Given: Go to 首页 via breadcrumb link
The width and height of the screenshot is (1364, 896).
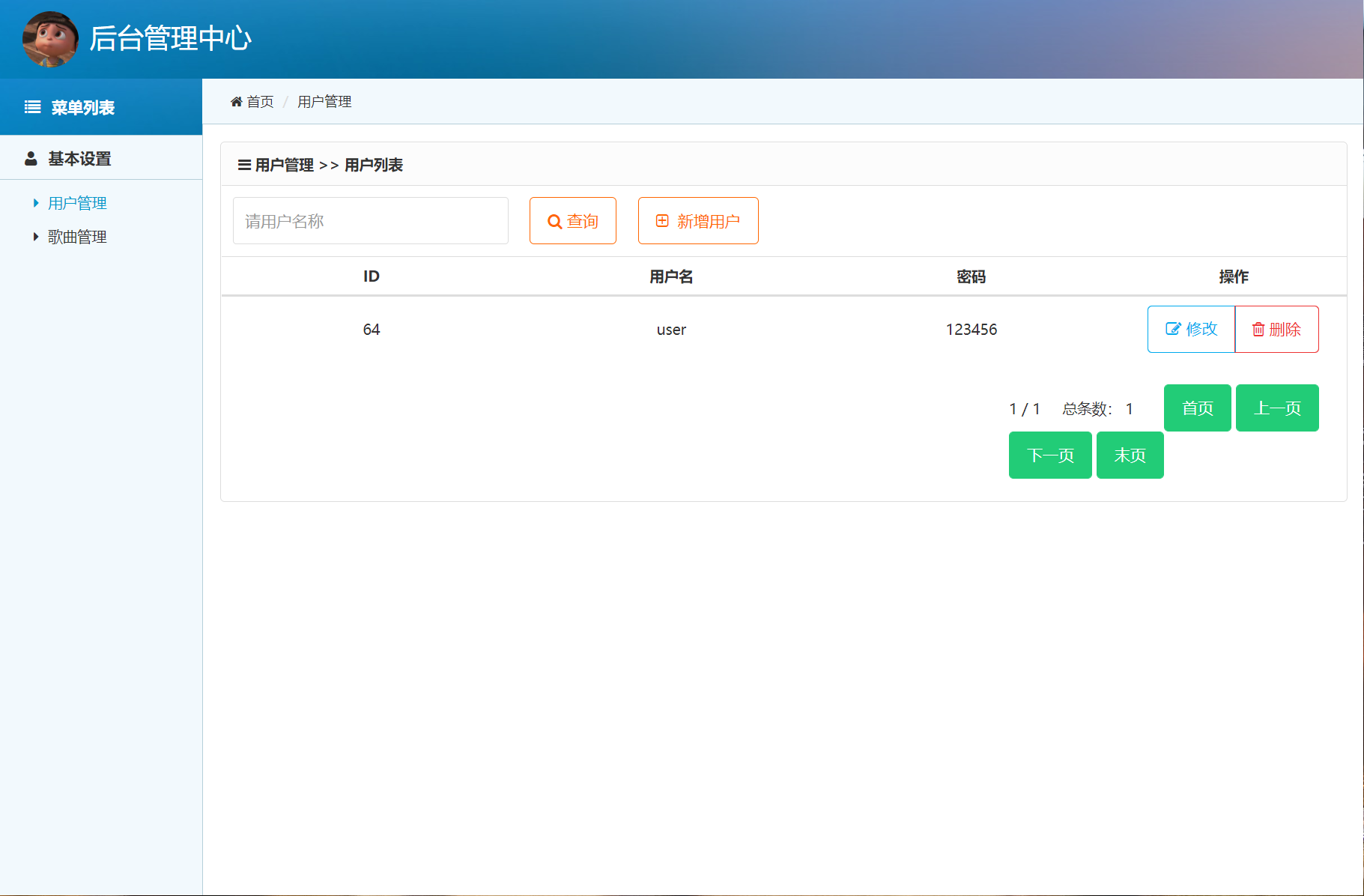Looking at the screenshot, I should click(260, 102).
